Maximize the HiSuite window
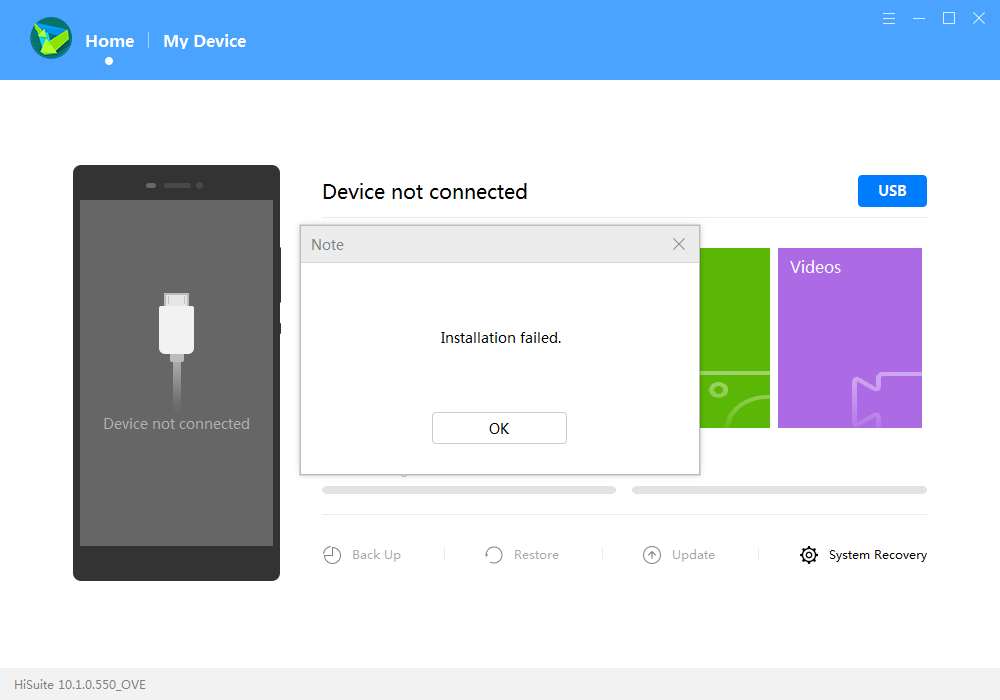 click(x=948, y=18)
